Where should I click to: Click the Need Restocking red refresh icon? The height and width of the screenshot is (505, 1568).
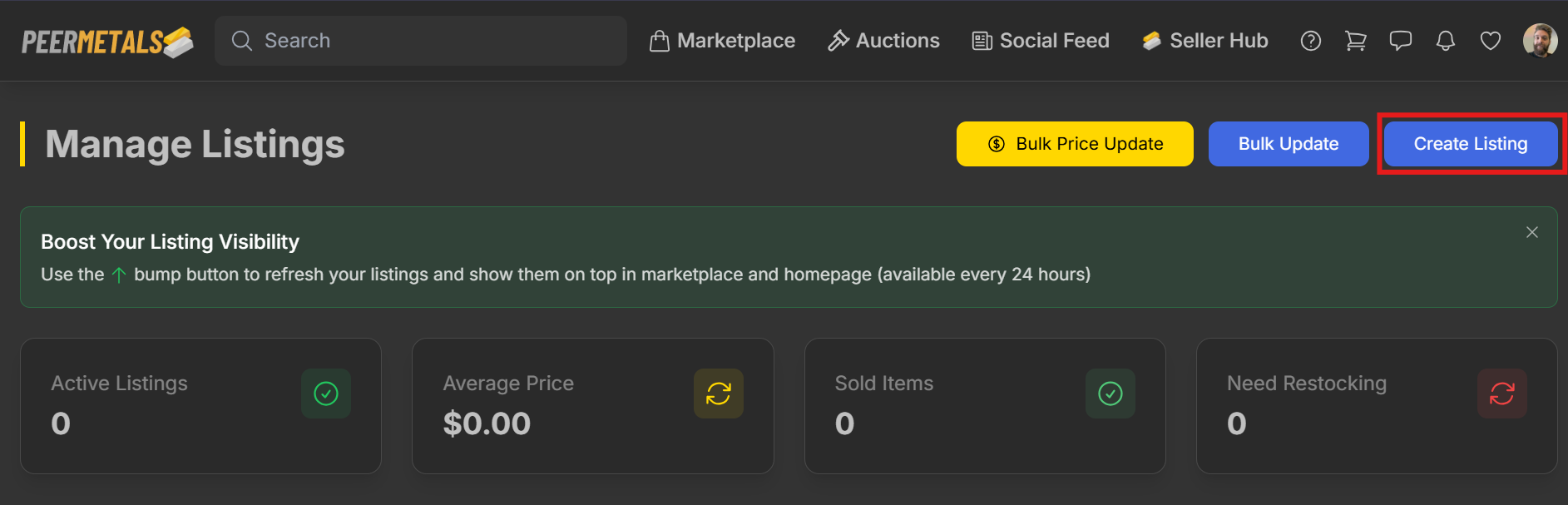click(1502, 394)
